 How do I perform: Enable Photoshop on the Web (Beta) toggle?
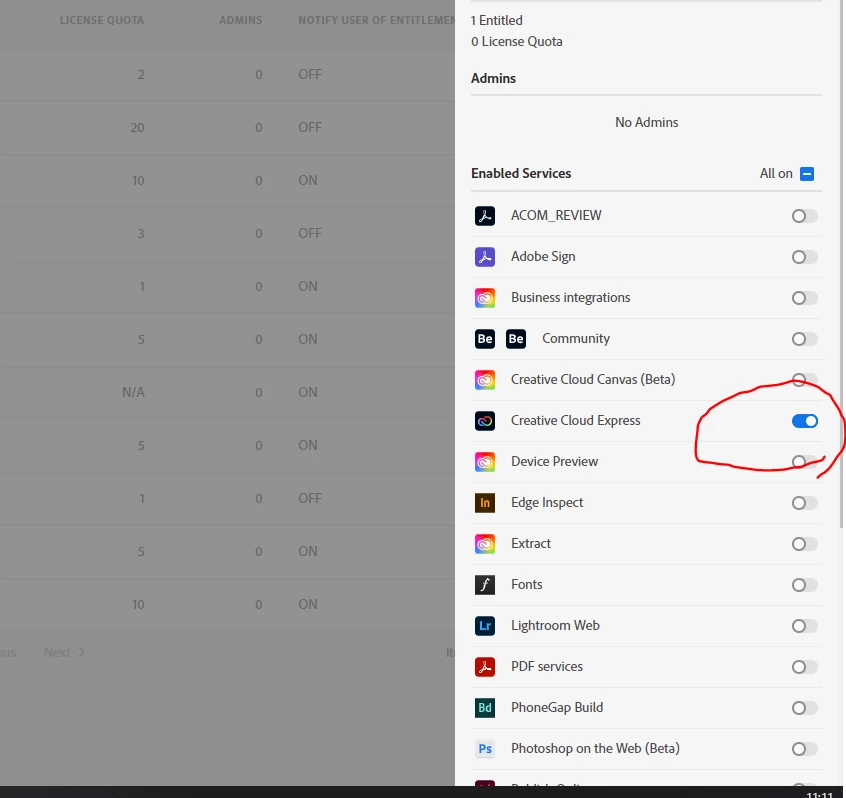[x=804, y=749]
